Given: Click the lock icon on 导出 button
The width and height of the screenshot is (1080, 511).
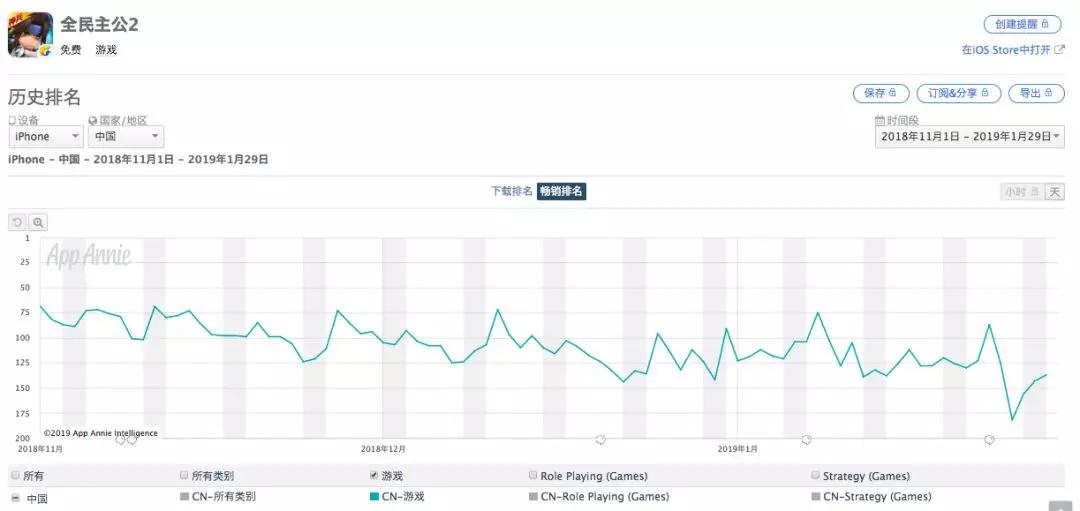Looking at the screenshot, I should (x=1049, y=93).
